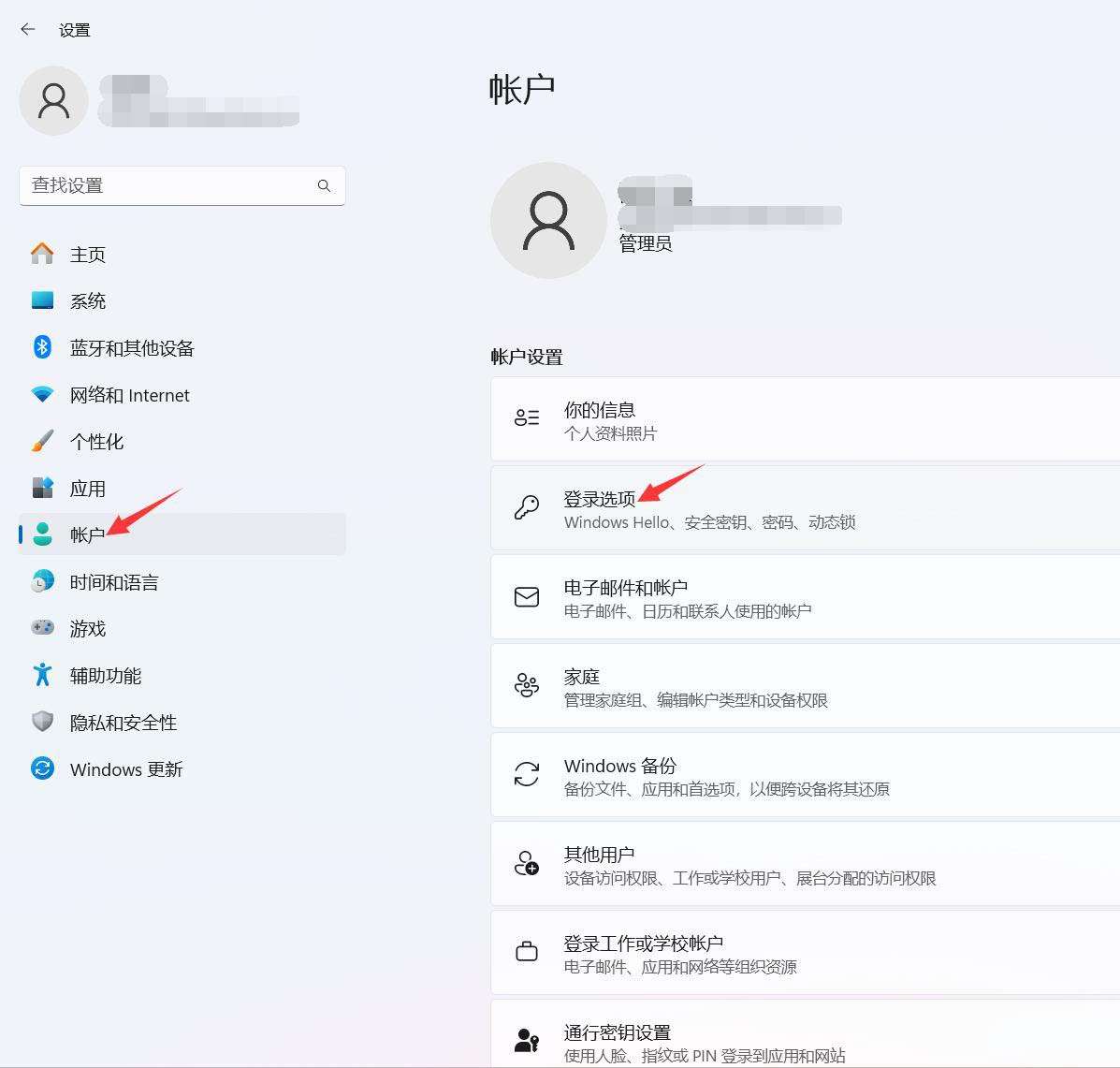Click the back arrow in Settings
Image resolution: width=1120 pixels, height=1068 pixels.
click(x=28, y=30)
